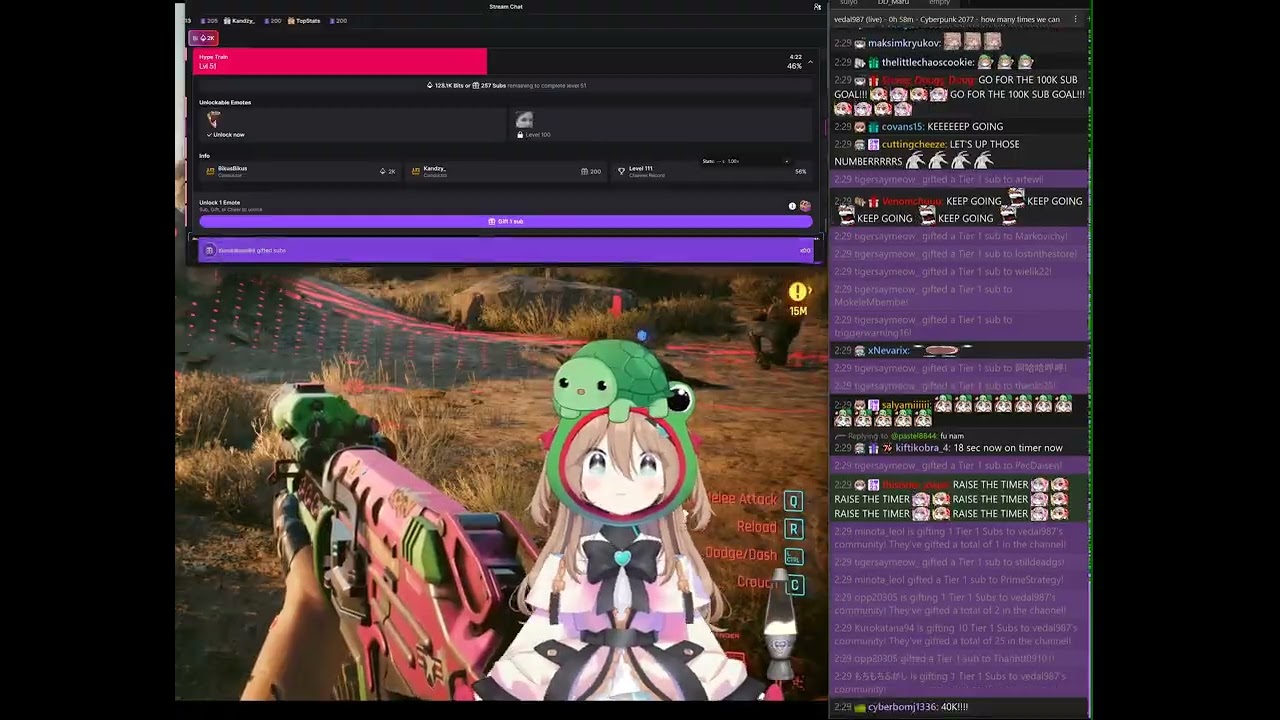Click username maksimkryukov in chat

904,43
